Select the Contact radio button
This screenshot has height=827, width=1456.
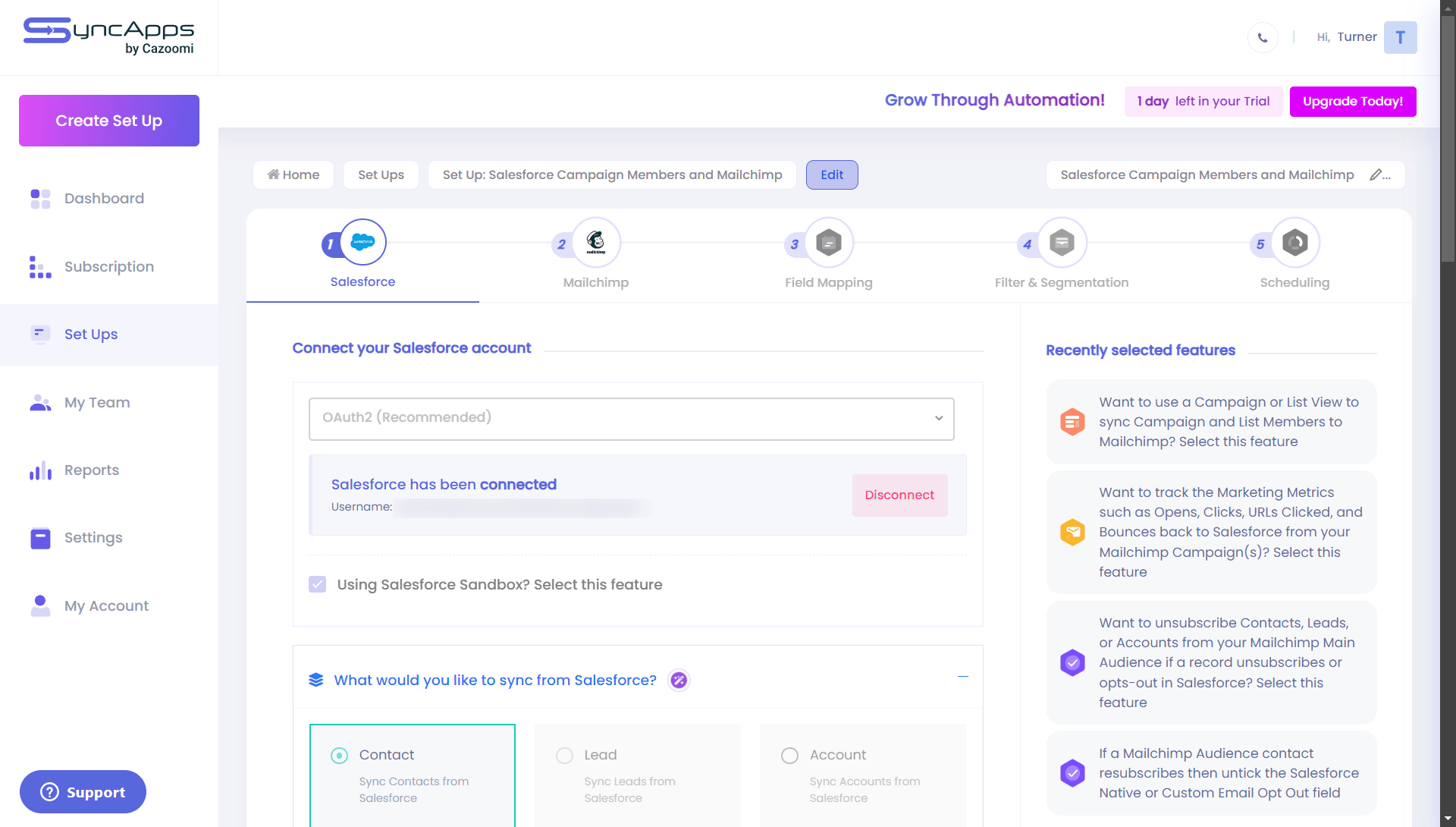click(x=340, y=756)
